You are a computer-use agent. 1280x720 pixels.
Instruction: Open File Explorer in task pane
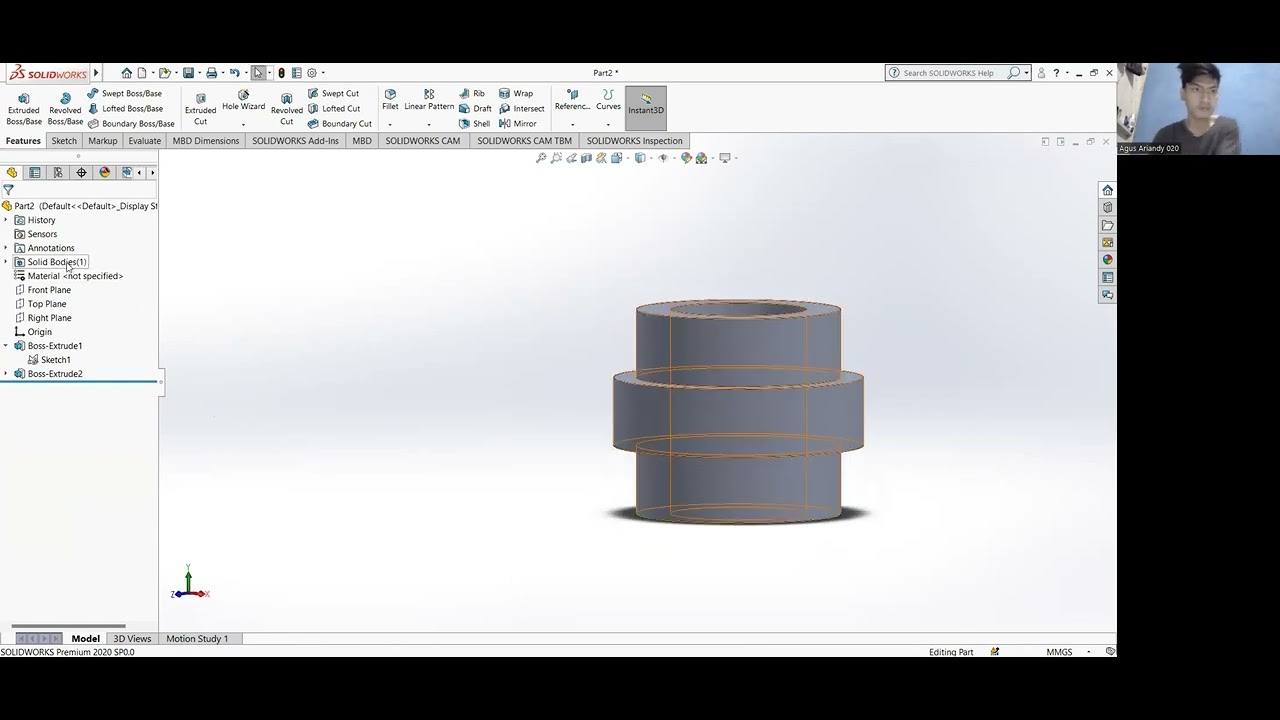(x=1107, y=225)
